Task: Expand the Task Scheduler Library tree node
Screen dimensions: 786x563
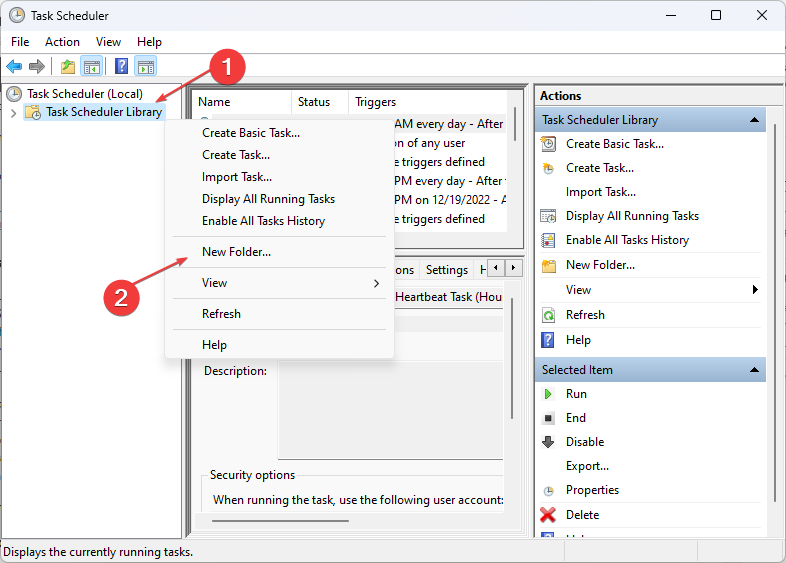Action: click(14, 113)
